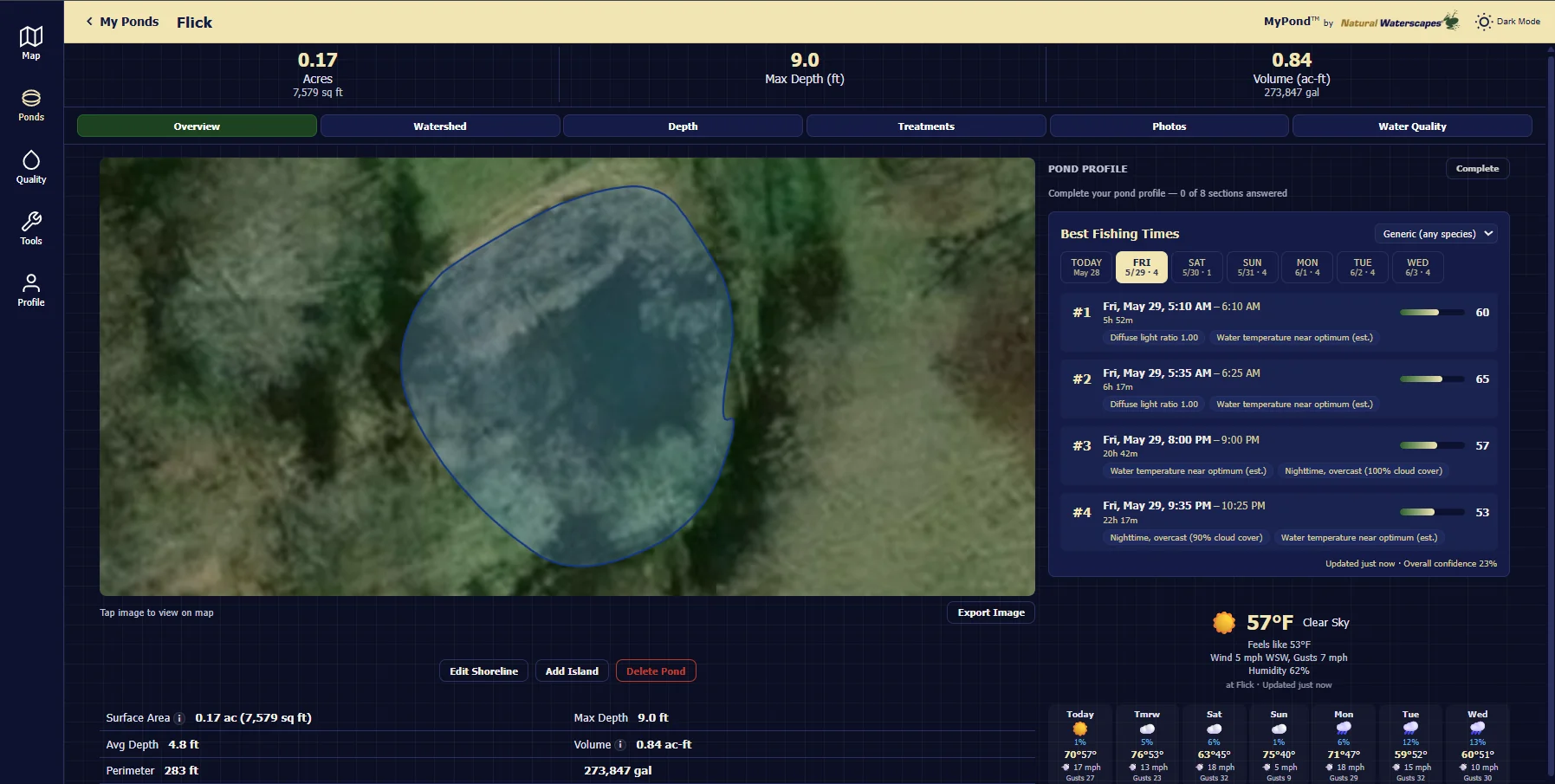Click the Natural Waterscapes logo
The height and width of the screenshot is (784, 1555).
tap(1399, 22)
